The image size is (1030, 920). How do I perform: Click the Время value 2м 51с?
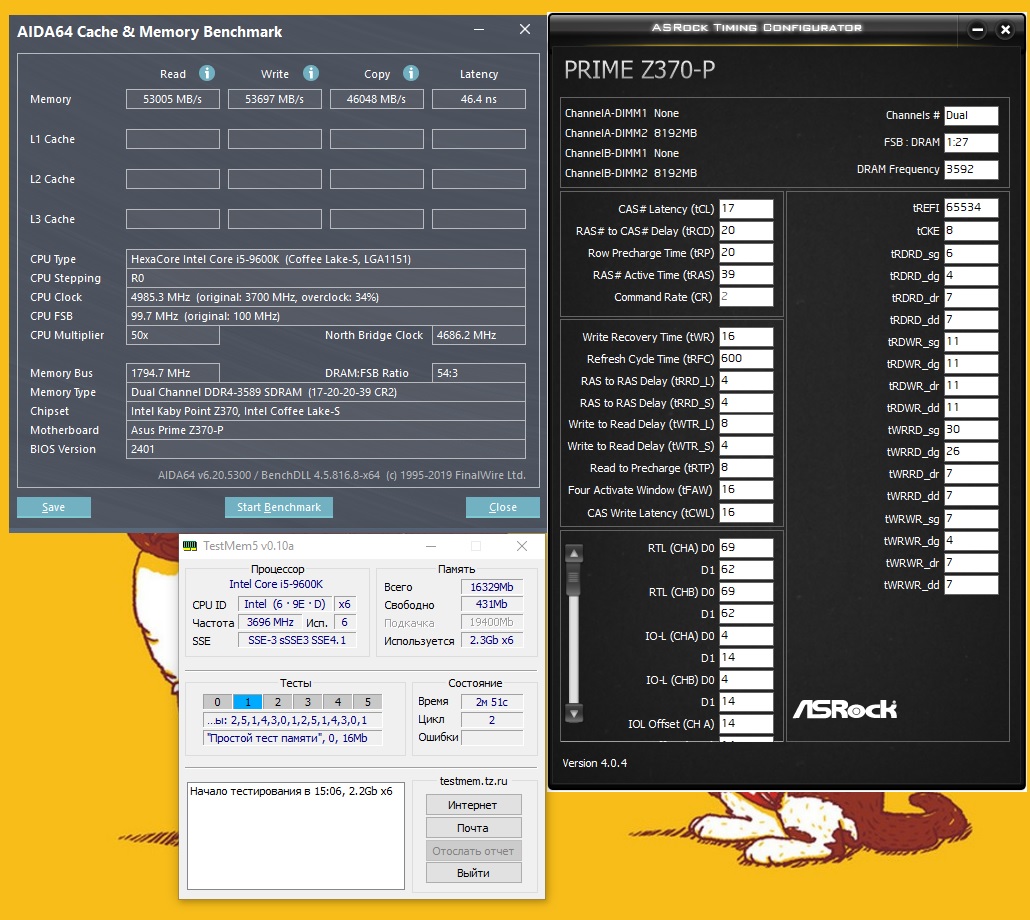(492, 702)
